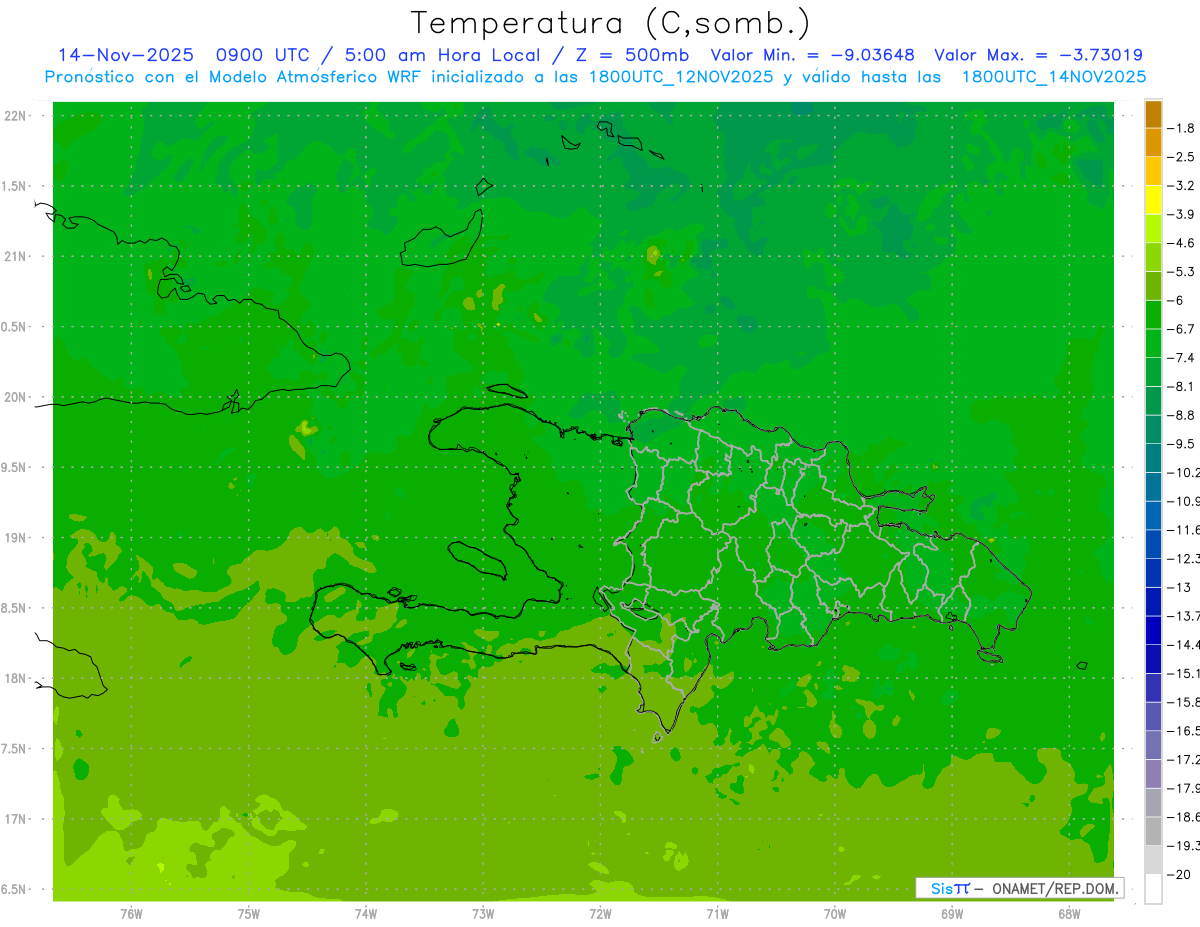
Task: Click the "17N" latitude label
Action: (x=16, y=819)
